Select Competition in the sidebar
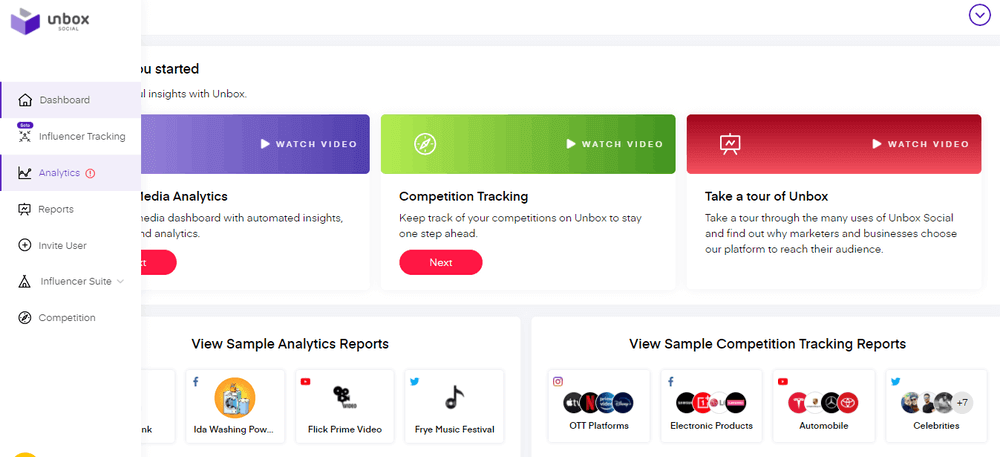 67,318
